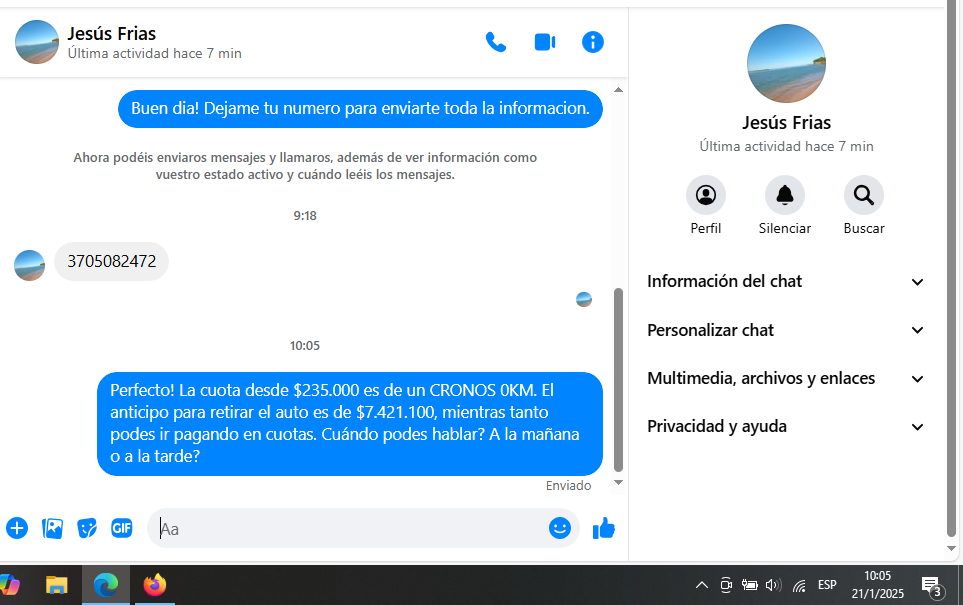
Task: Open the emoji picker in message box
Action: [560, 528]
